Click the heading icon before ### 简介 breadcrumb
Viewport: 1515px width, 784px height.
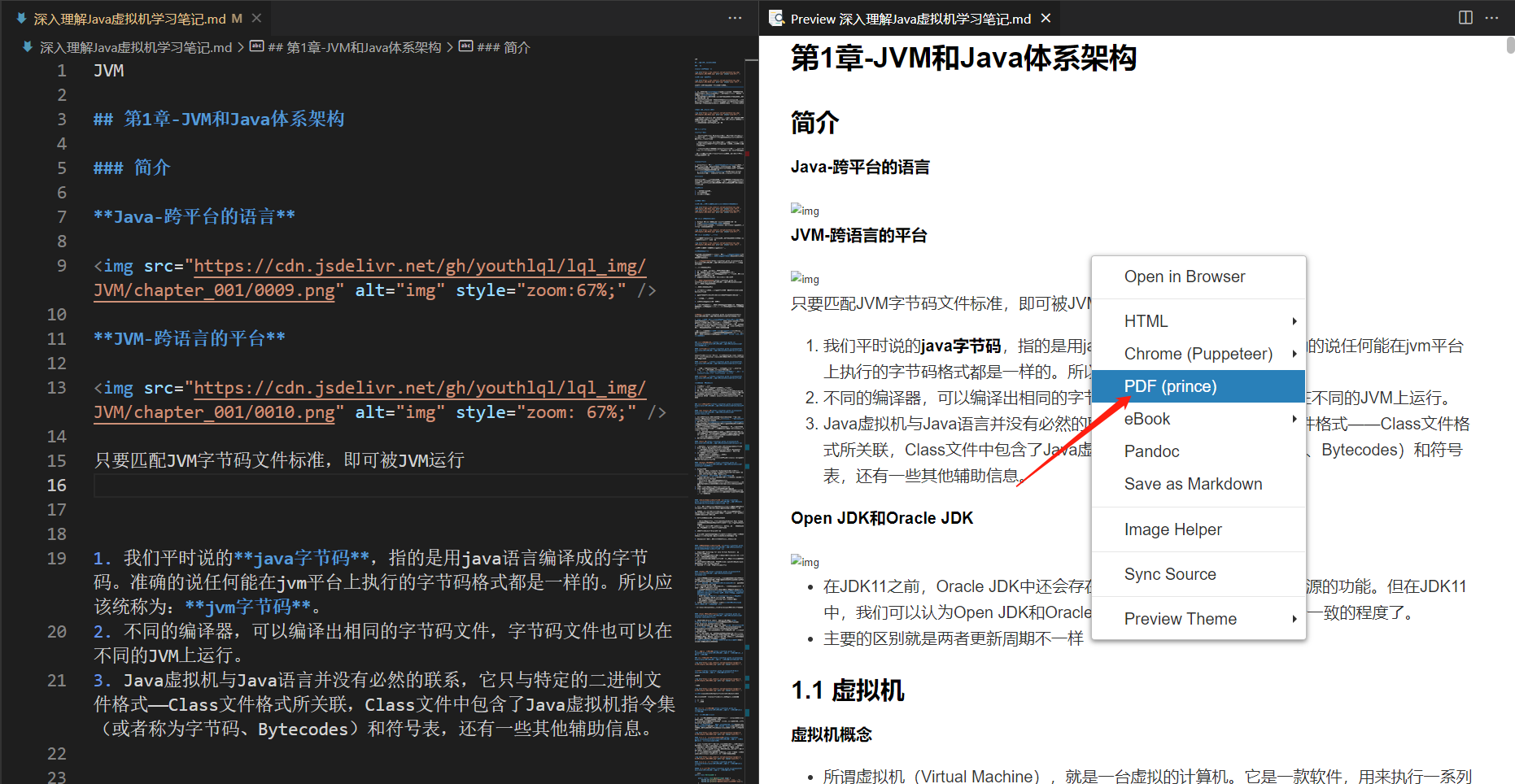(465, 47)
